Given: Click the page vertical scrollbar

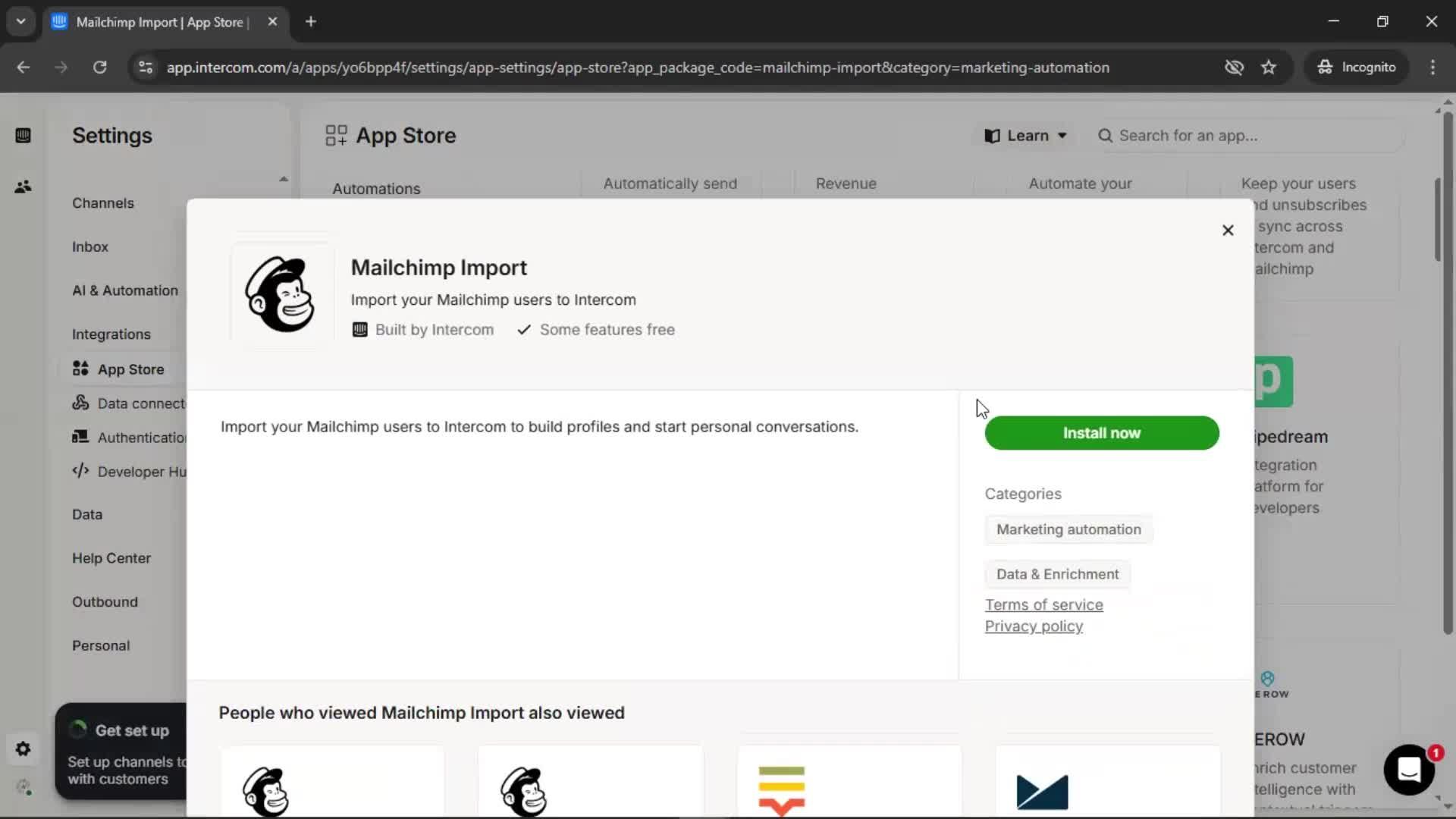Looking at the screenshot, I should (1447, 372).
